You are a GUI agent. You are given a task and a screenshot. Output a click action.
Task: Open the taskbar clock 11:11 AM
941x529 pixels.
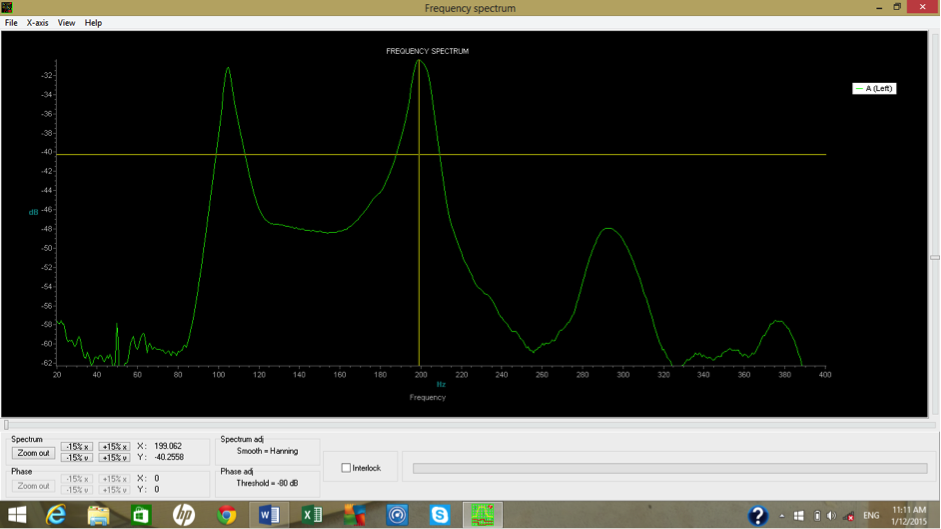(x=909, y=516)
